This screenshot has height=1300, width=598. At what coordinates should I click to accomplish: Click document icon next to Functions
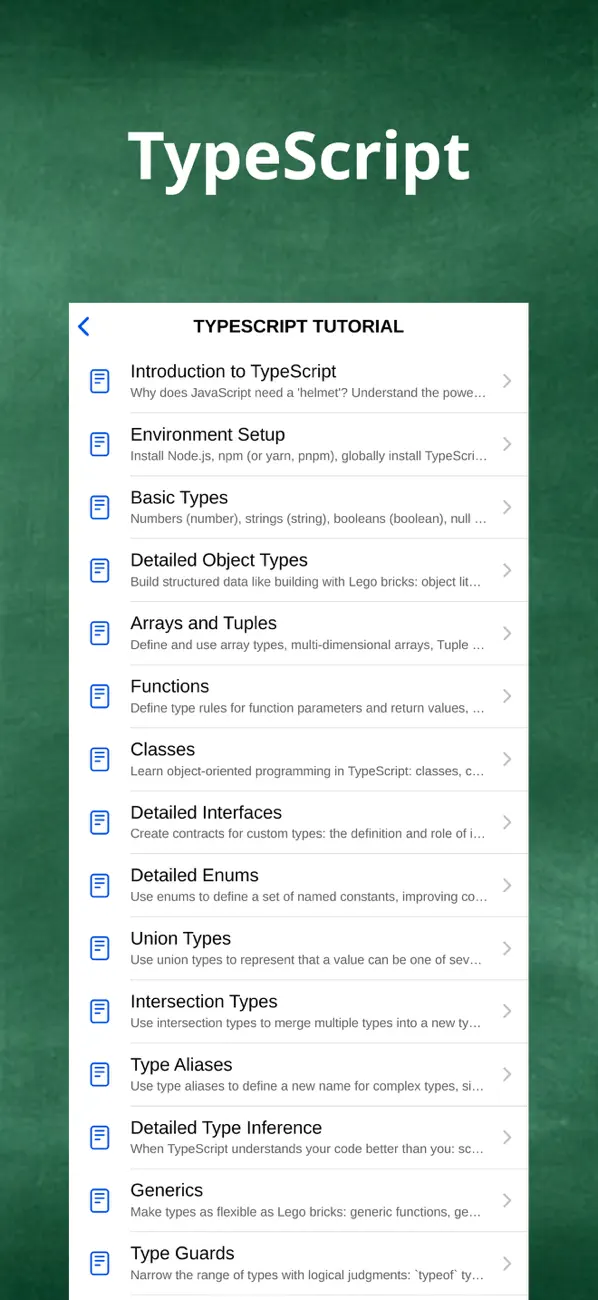point(100,696)
